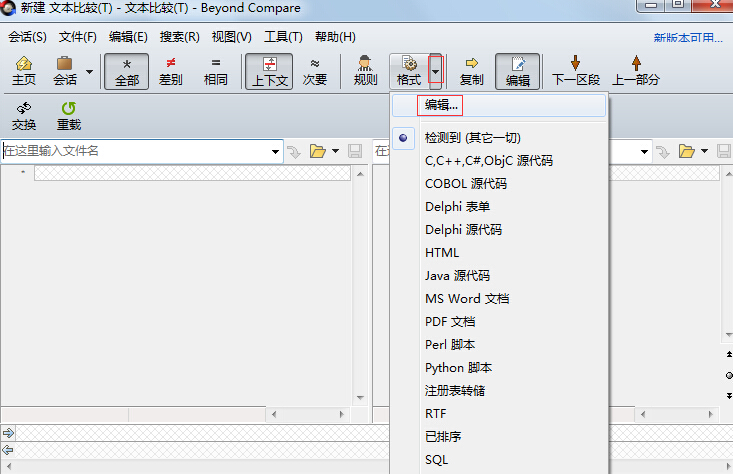733x474 pixels.
Task: Expand right file name history dropdown
Action: coord(644,151)
